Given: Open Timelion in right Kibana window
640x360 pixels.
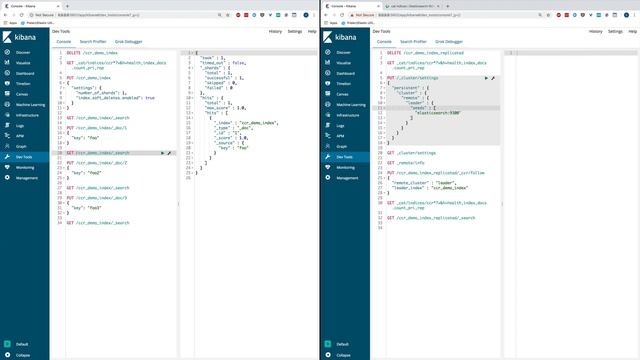Looking at the screenshot, I should pyautogui.click(x=344, y=84).
